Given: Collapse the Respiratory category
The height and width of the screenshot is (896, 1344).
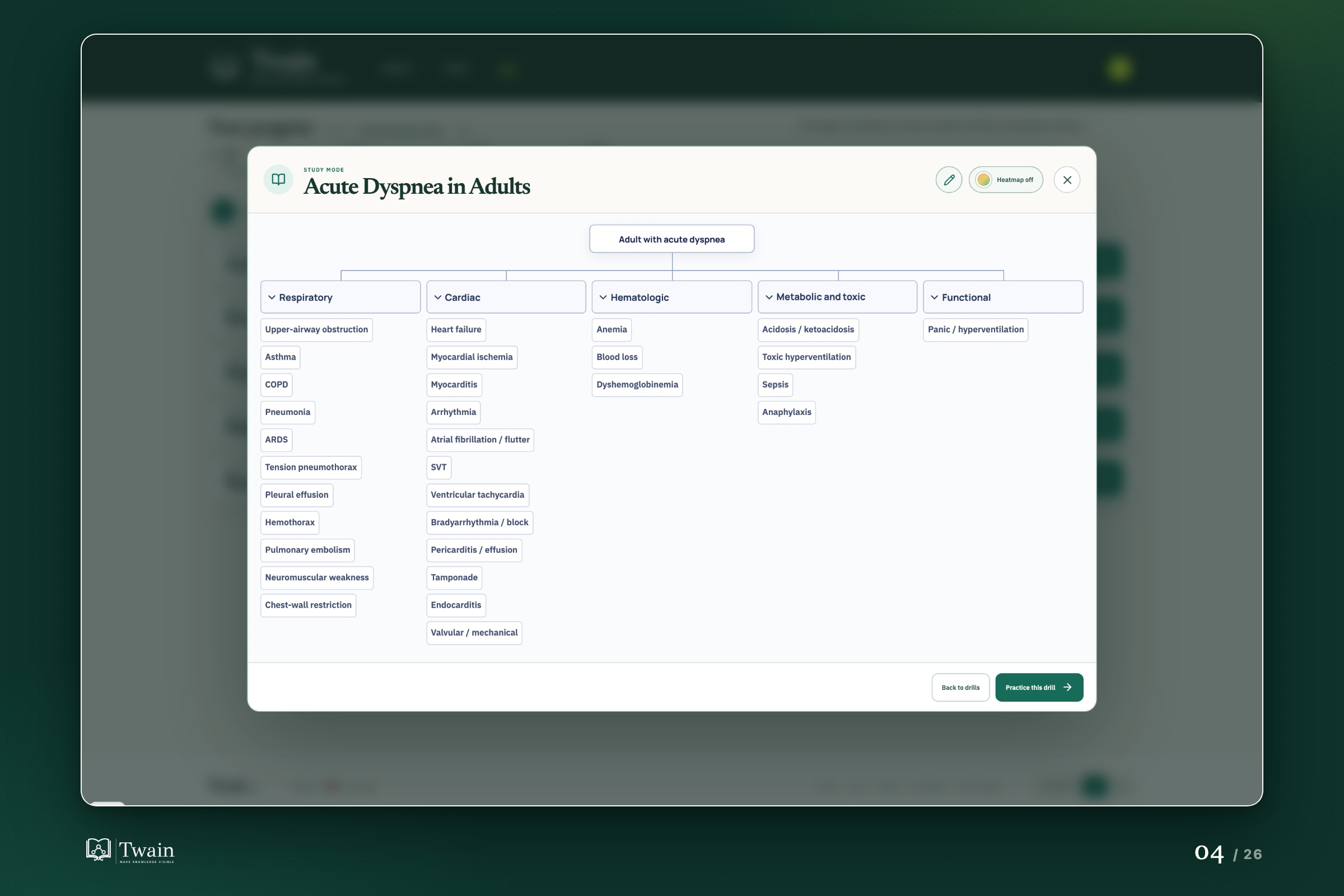Looking at the screenshot, I should click(340, 297).
